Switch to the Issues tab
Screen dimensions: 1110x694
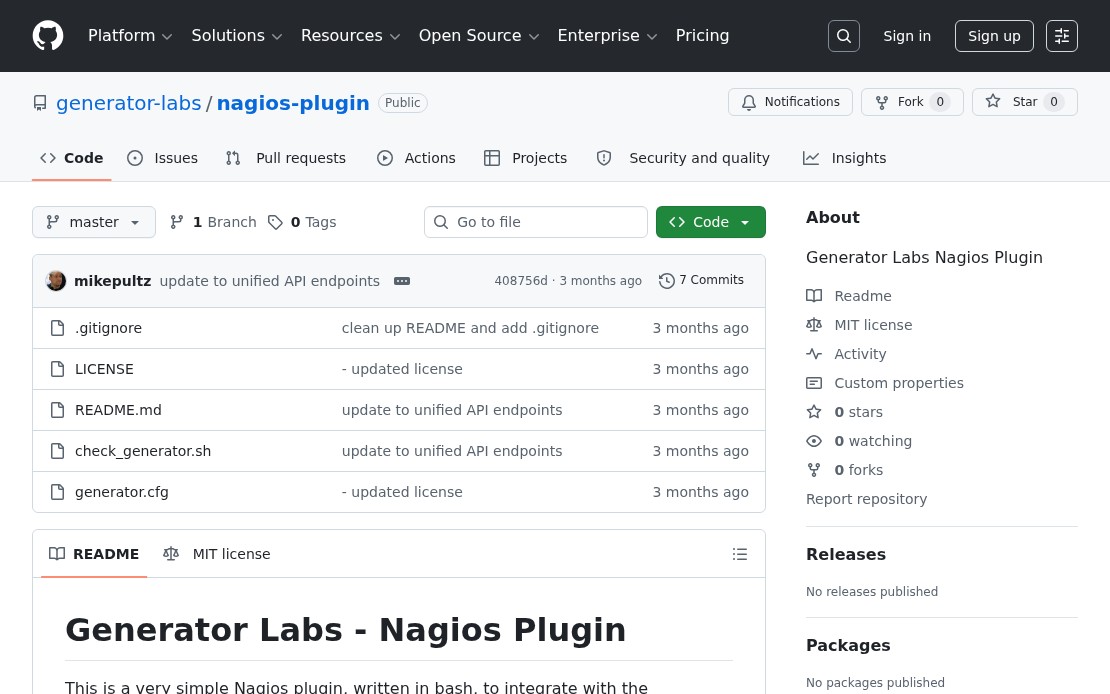tap(163, 158)
